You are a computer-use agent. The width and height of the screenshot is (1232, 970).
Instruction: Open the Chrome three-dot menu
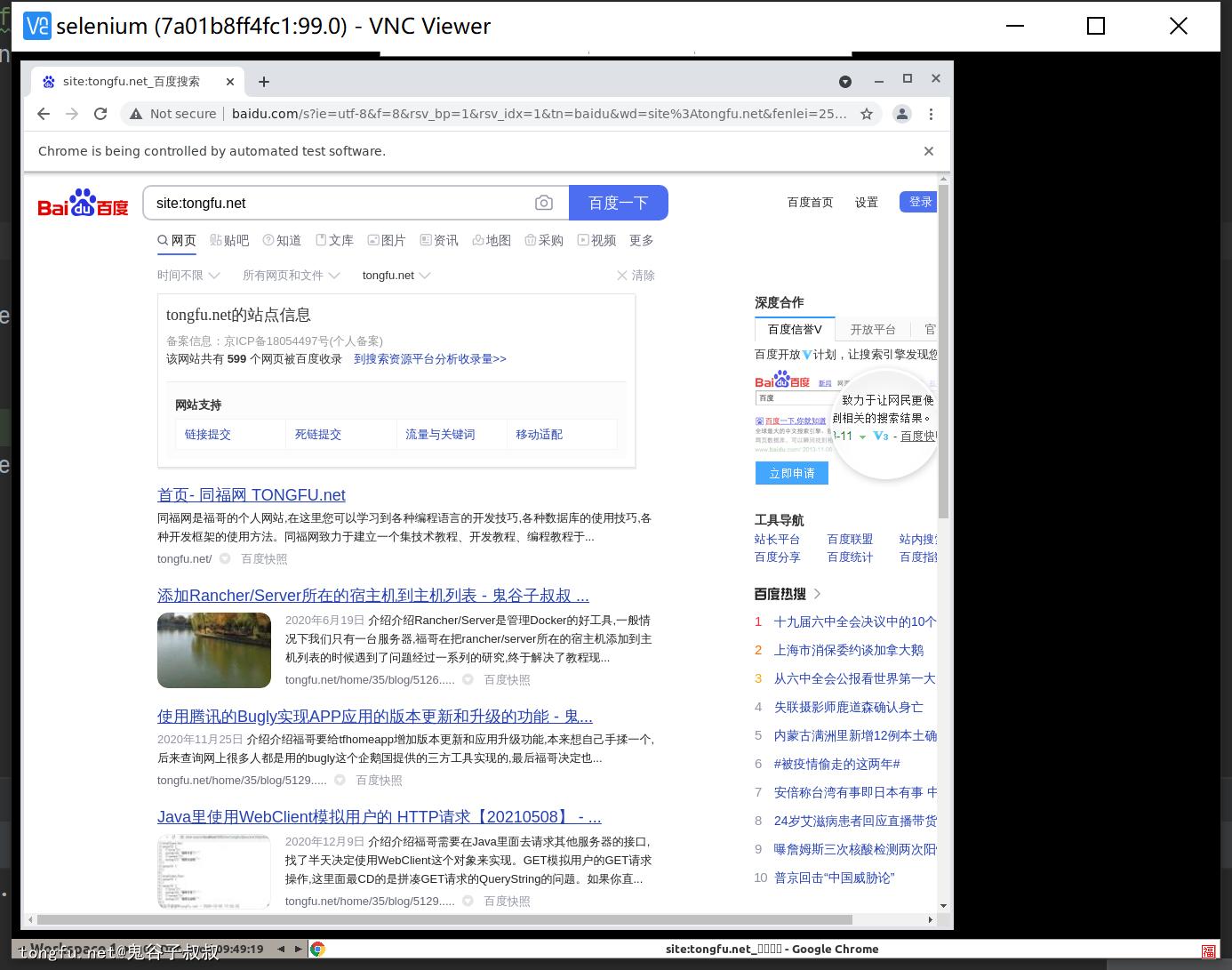[x=931, y=114]
